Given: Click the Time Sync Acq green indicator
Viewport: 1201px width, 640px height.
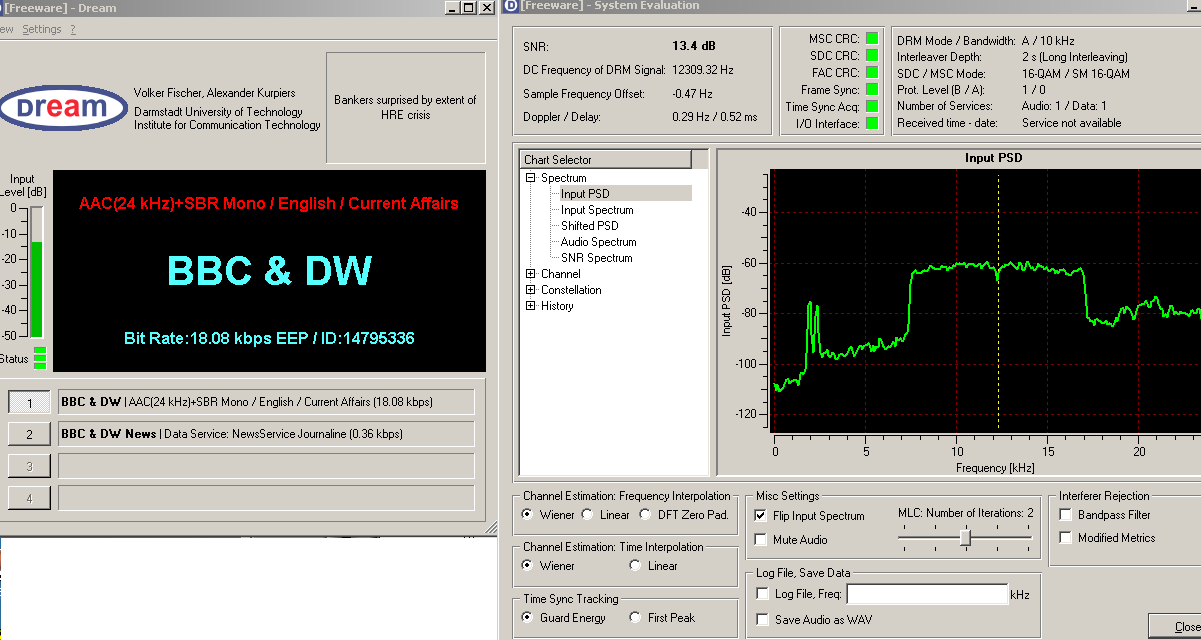Looking at the screenshot, I should point(872,107).
